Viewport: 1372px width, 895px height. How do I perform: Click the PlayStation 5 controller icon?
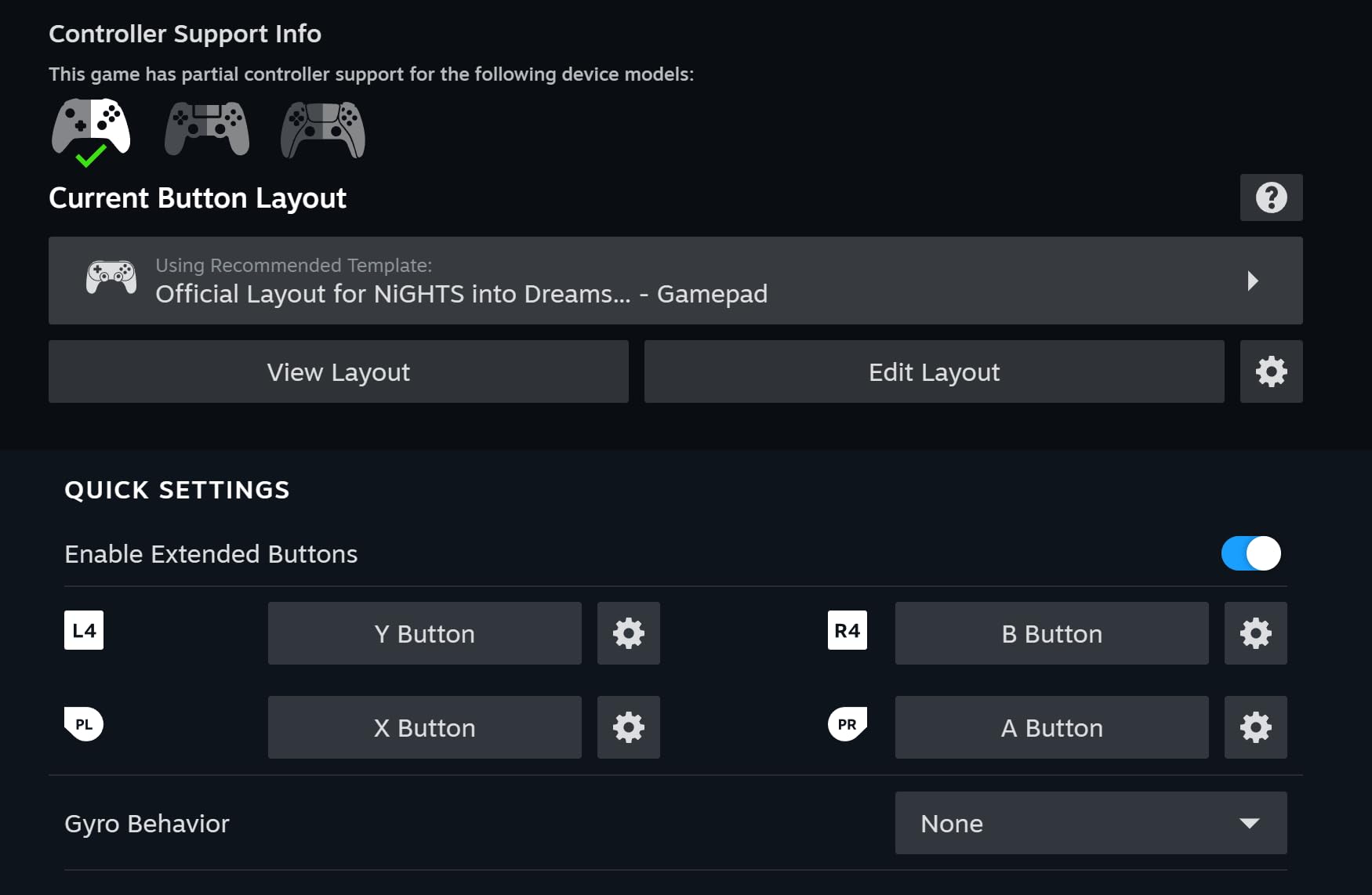click(323, 129)
